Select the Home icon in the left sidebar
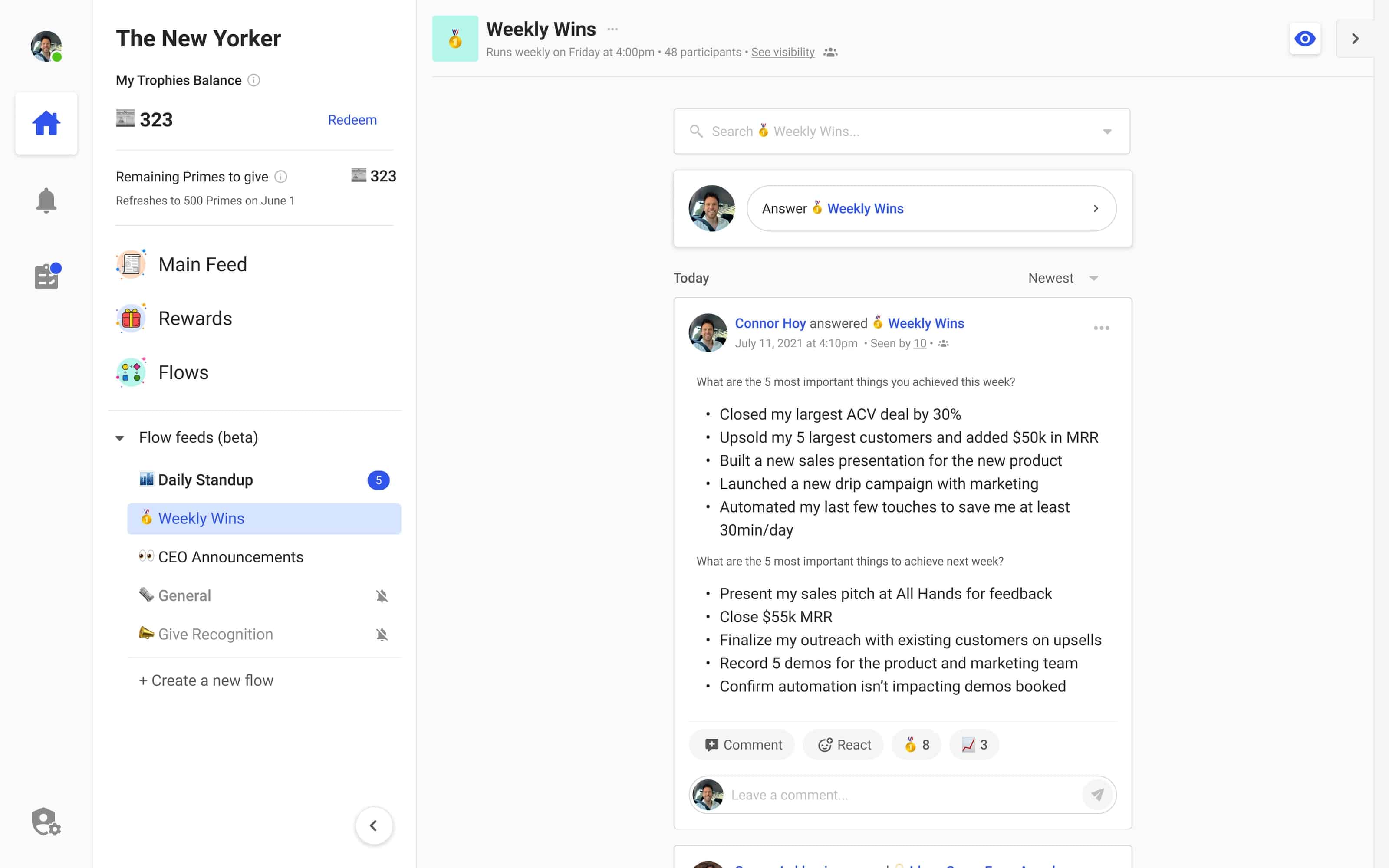 pos(46,122)
